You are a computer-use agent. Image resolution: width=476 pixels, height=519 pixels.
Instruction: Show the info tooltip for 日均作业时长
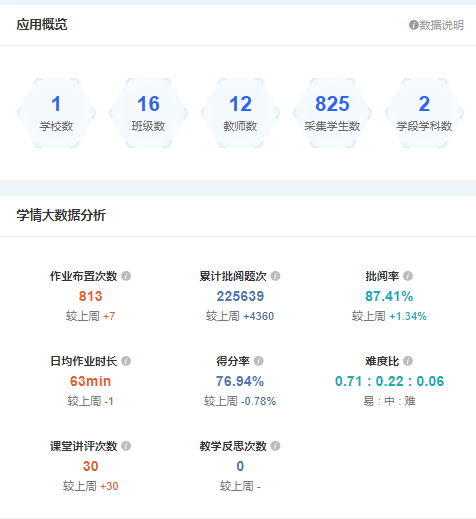point(126,361)
